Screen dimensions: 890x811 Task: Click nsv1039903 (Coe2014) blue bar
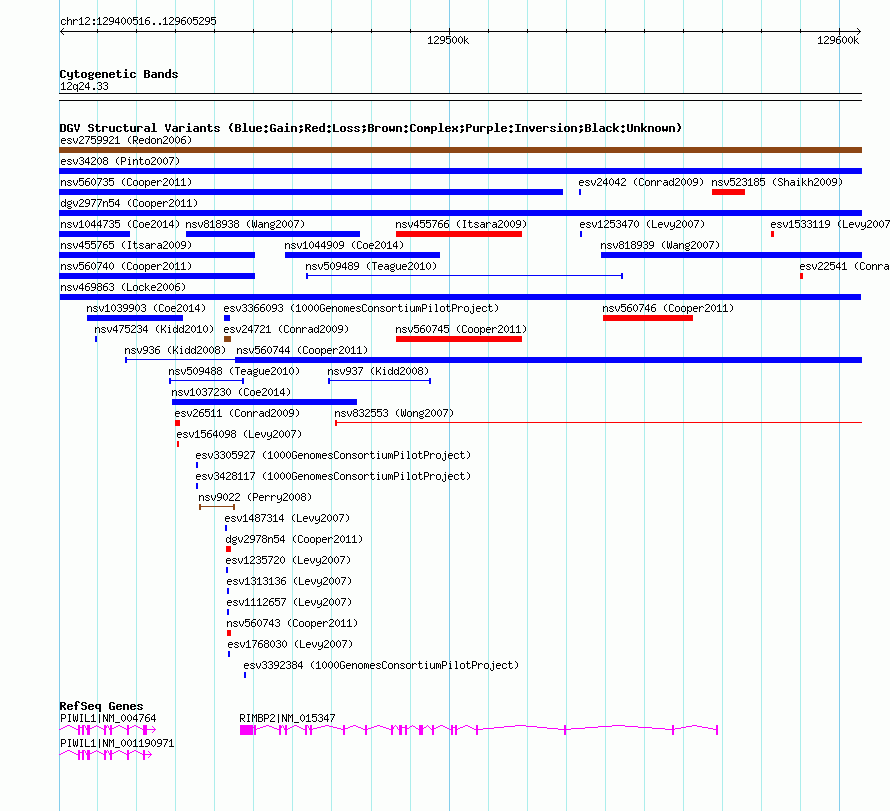(135, 318)
